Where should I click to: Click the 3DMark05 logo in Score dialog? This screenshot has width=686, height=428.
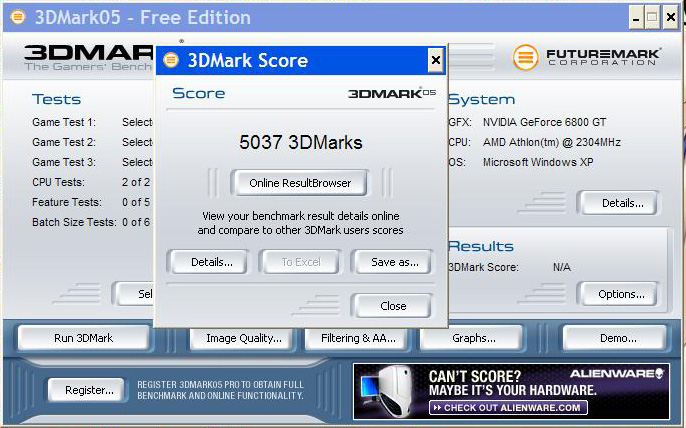coord(392,93)
